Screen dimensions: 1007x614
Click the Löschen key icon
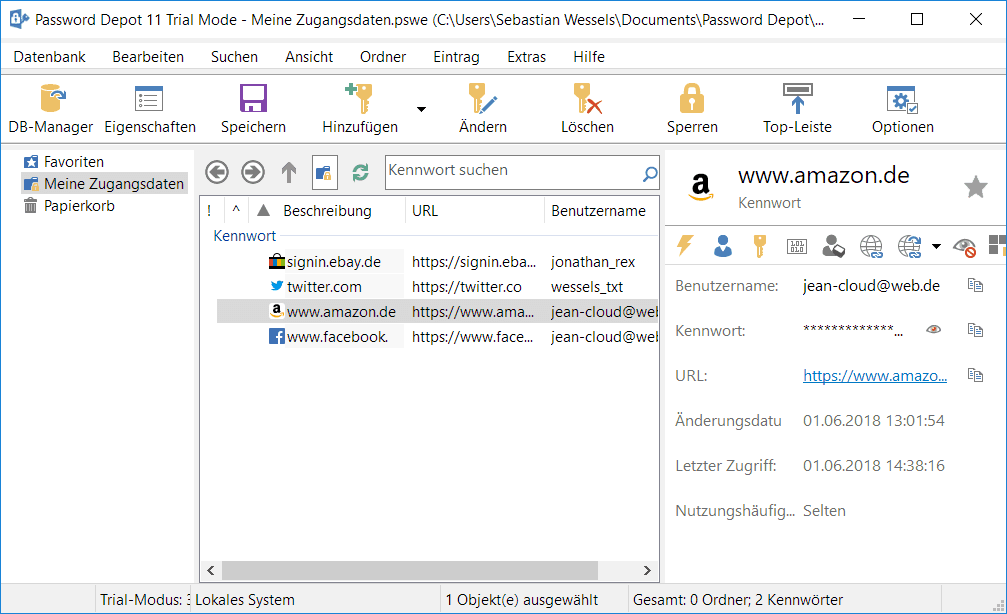tap(587, 99)
